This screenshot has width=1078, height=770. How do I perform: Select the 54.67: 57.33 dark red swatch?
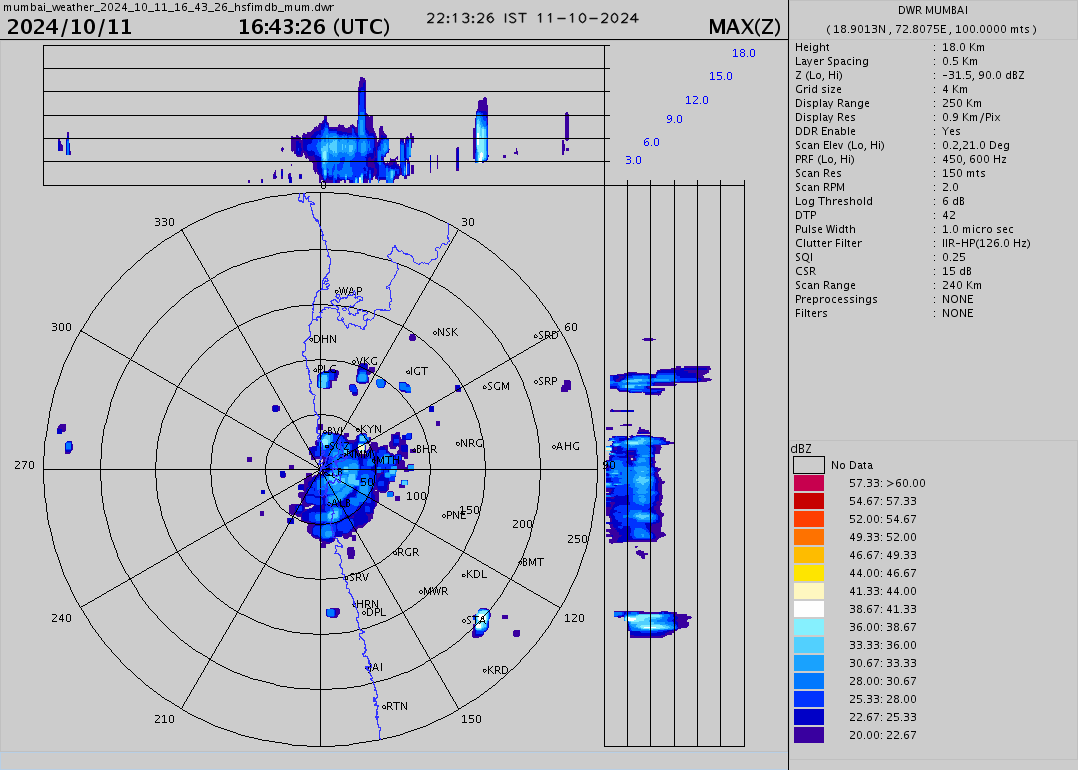[808, 501]
